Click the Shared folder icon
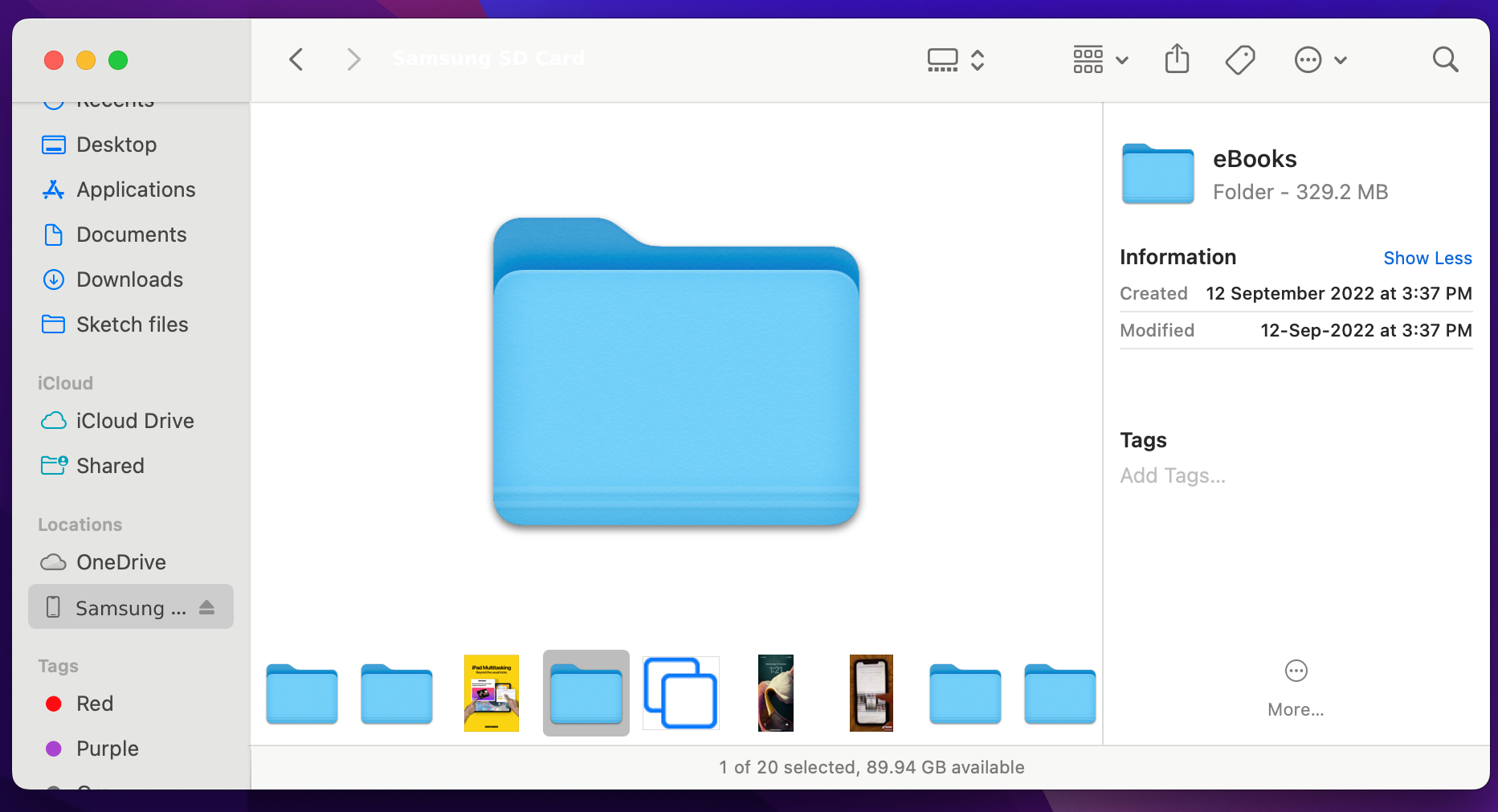Screen dimensions: 1498x812 click(x=54, y=465)
